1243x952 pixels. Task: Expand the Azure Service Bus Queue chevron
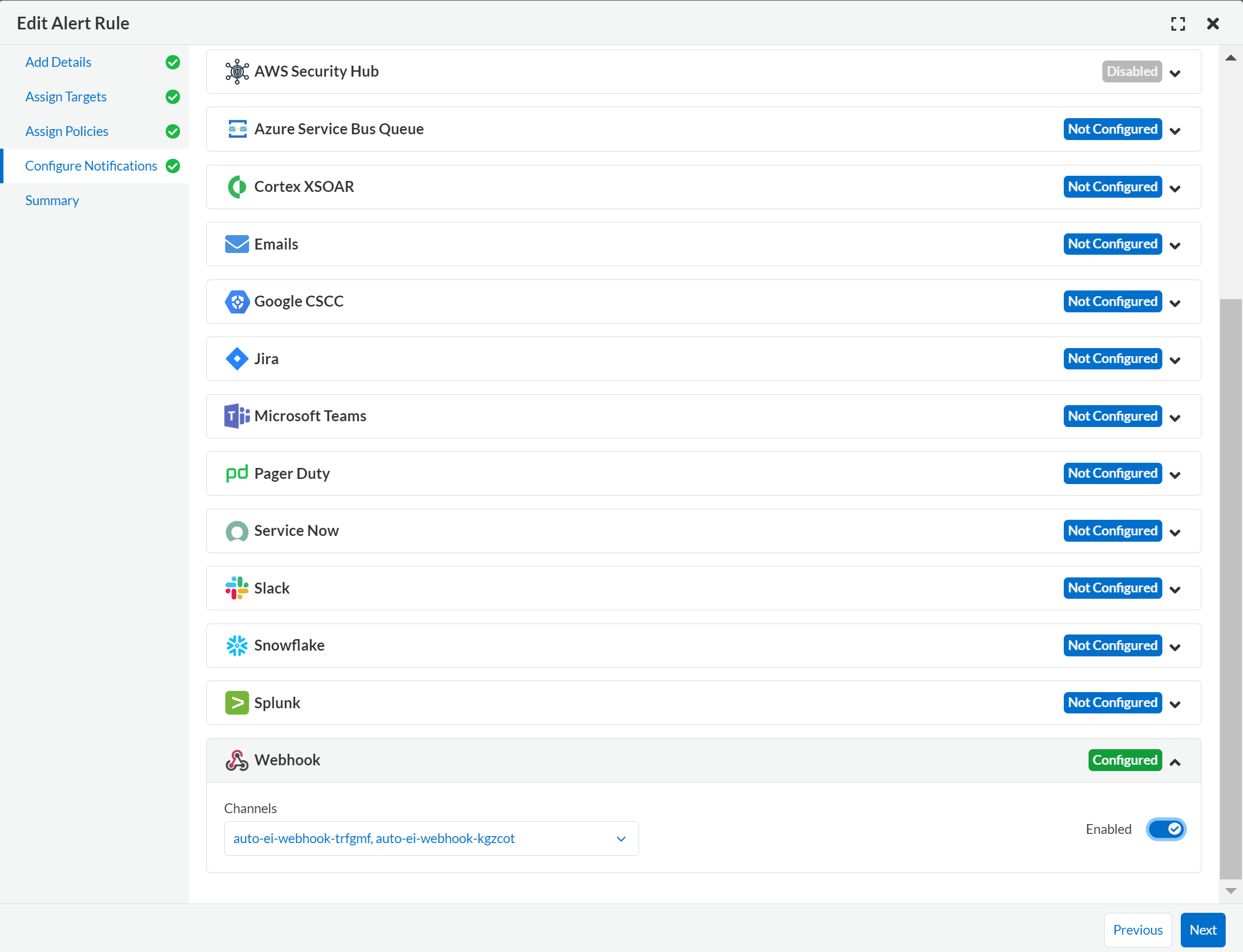pyautogui.click(x=1176, y=131)
